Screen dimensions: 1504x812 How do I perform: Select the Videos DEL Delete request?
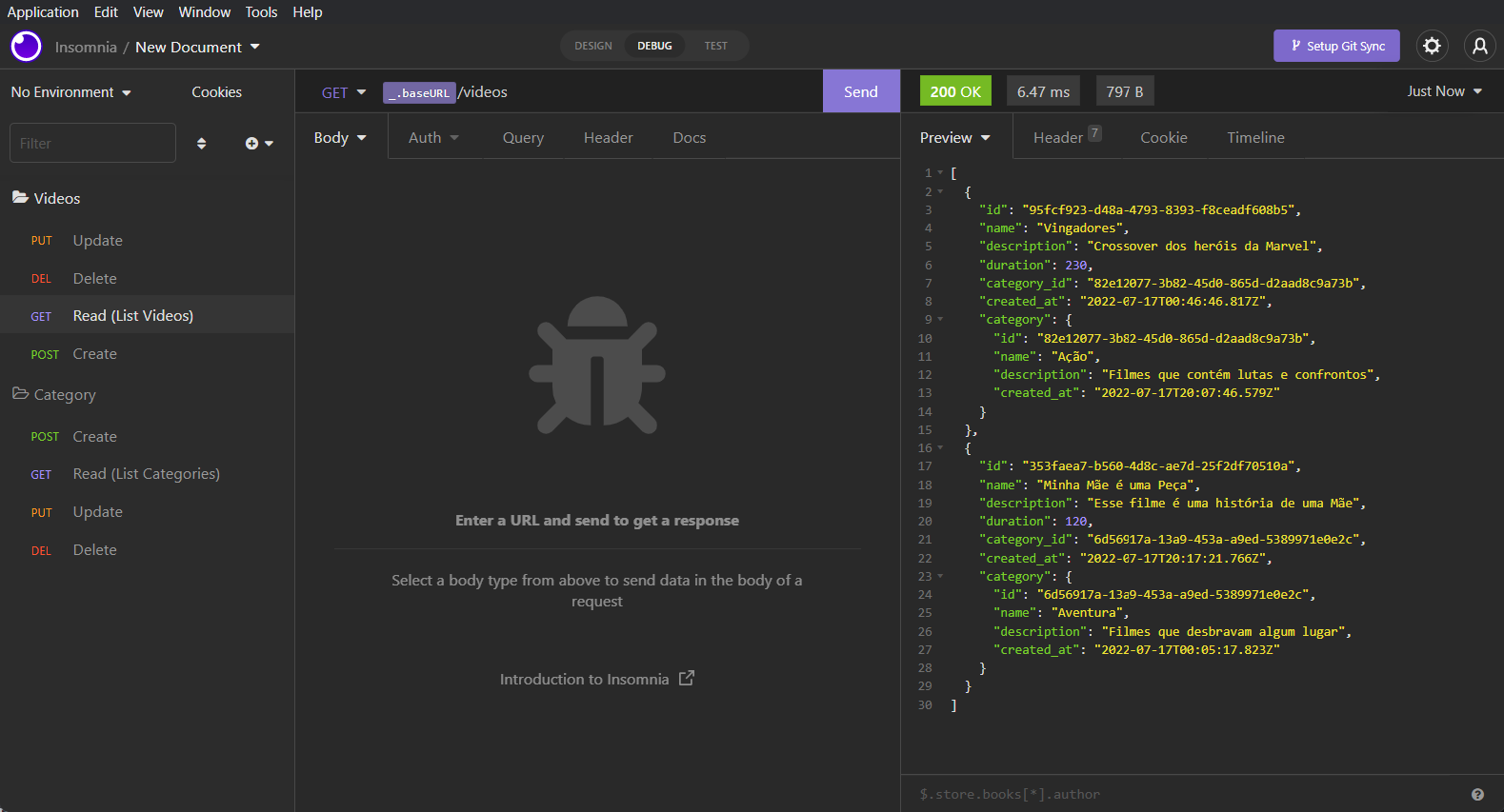click(x=147, y=278)
